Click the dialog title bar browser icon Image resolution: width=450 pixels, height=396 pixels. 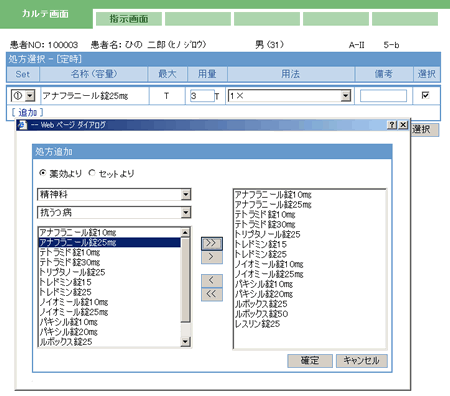[x=22, y=125]
